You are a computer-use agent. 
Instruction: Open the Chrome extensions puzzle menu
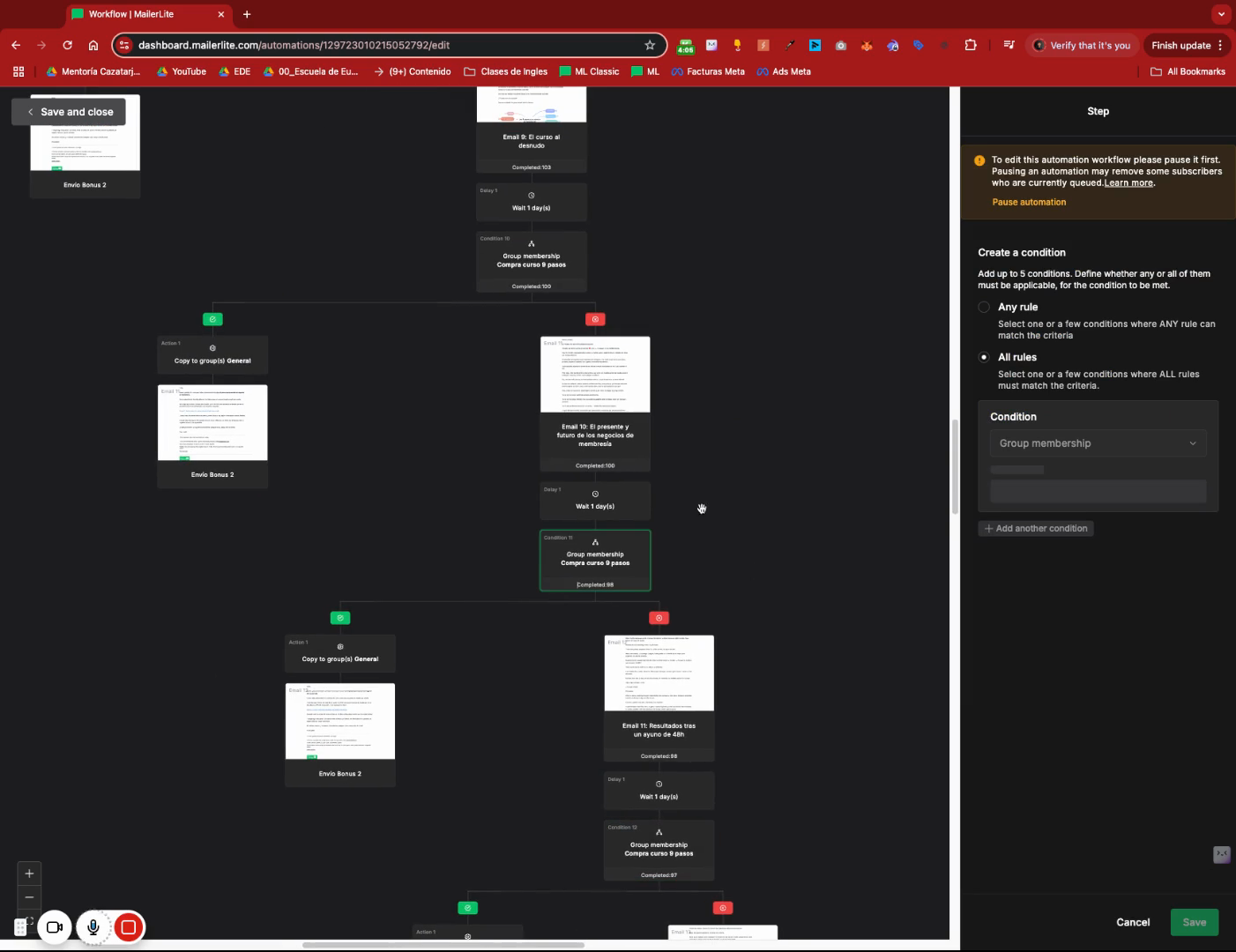tap(971, 45)
